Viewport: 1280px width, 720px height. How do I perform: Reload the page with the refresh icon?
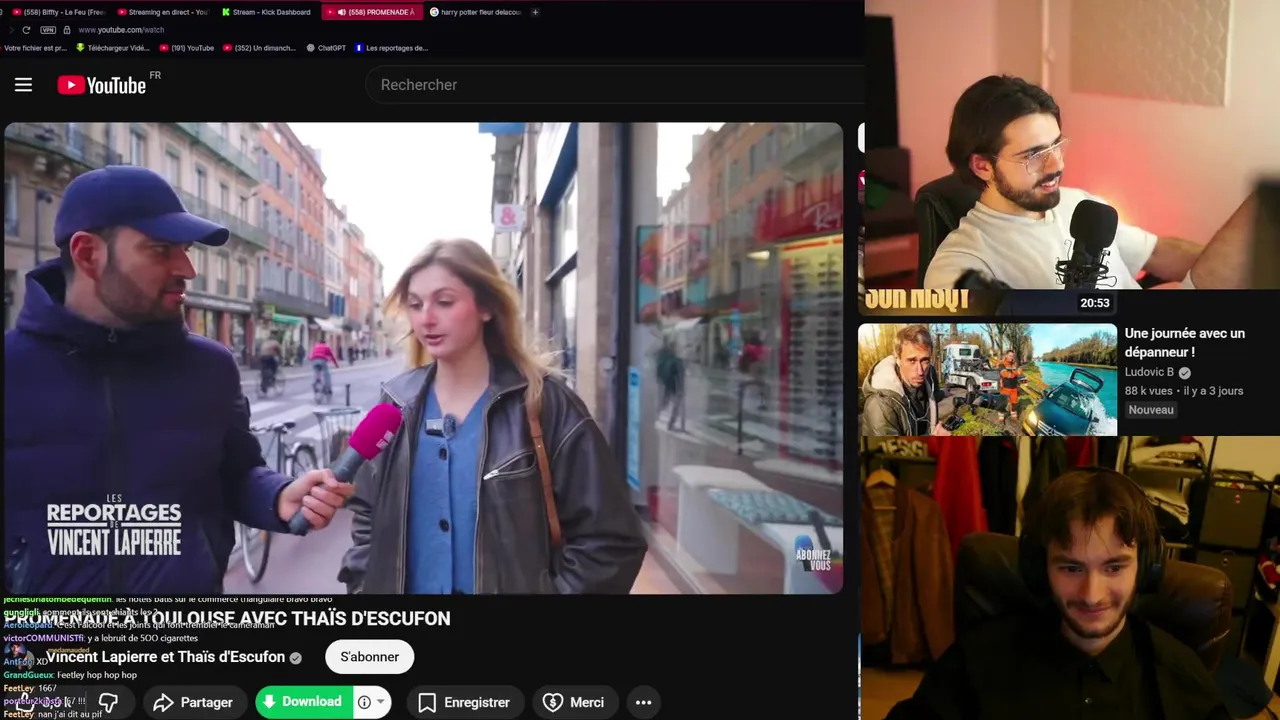tap(26, 30)
